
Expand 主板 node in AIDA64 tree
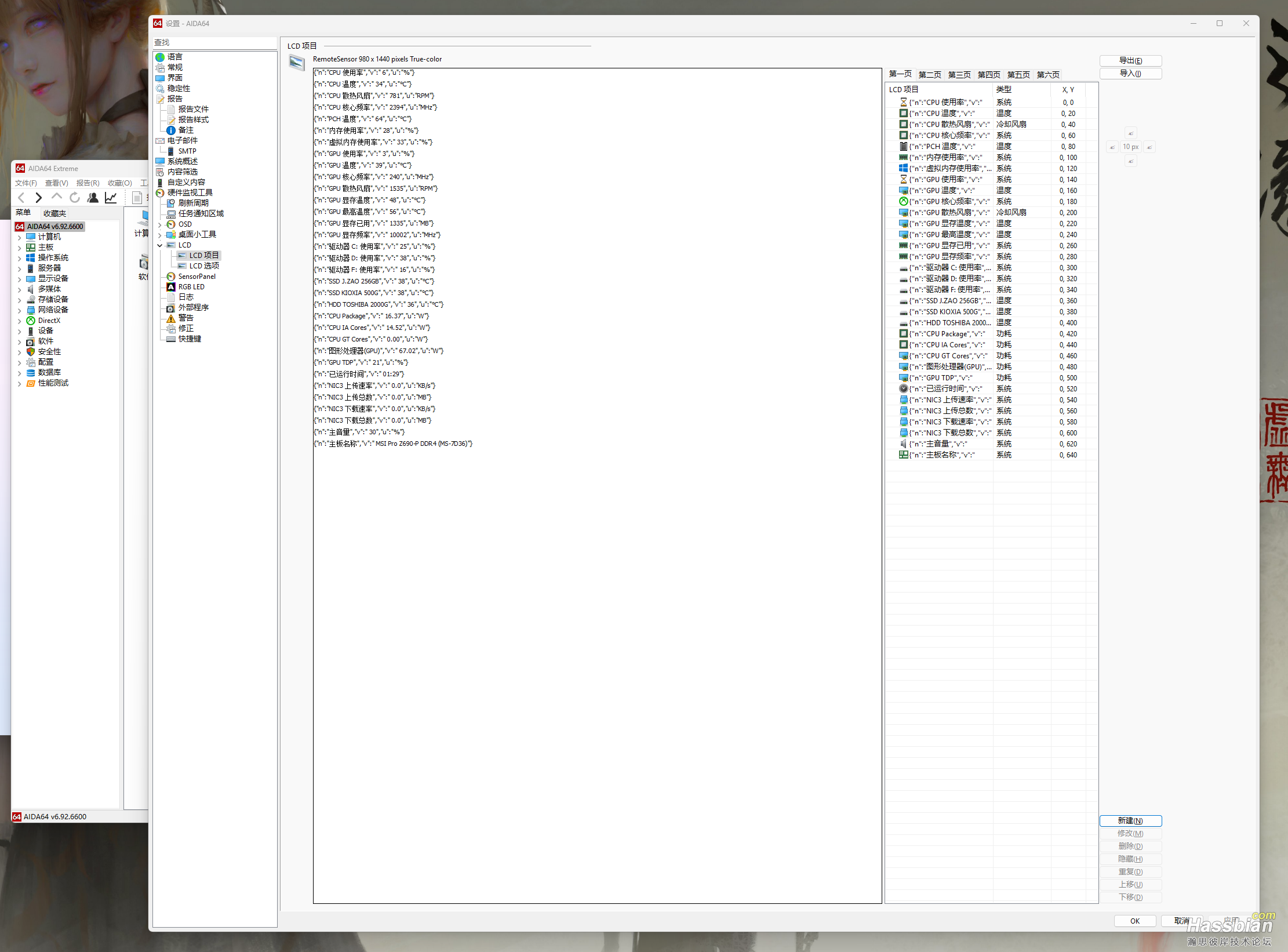19,248
